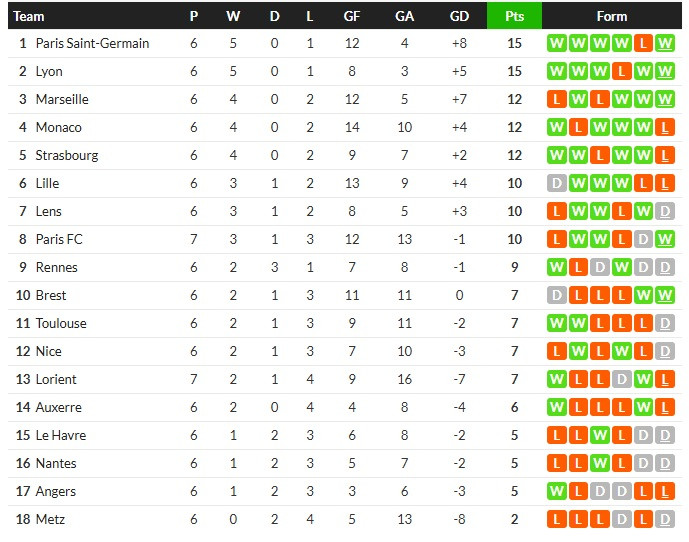This screenshot has width=689, height=542.
Task: Click the orange L badge in Paris Saint-Germain's form
Action: pyautogui.click(x=645, y=43)
